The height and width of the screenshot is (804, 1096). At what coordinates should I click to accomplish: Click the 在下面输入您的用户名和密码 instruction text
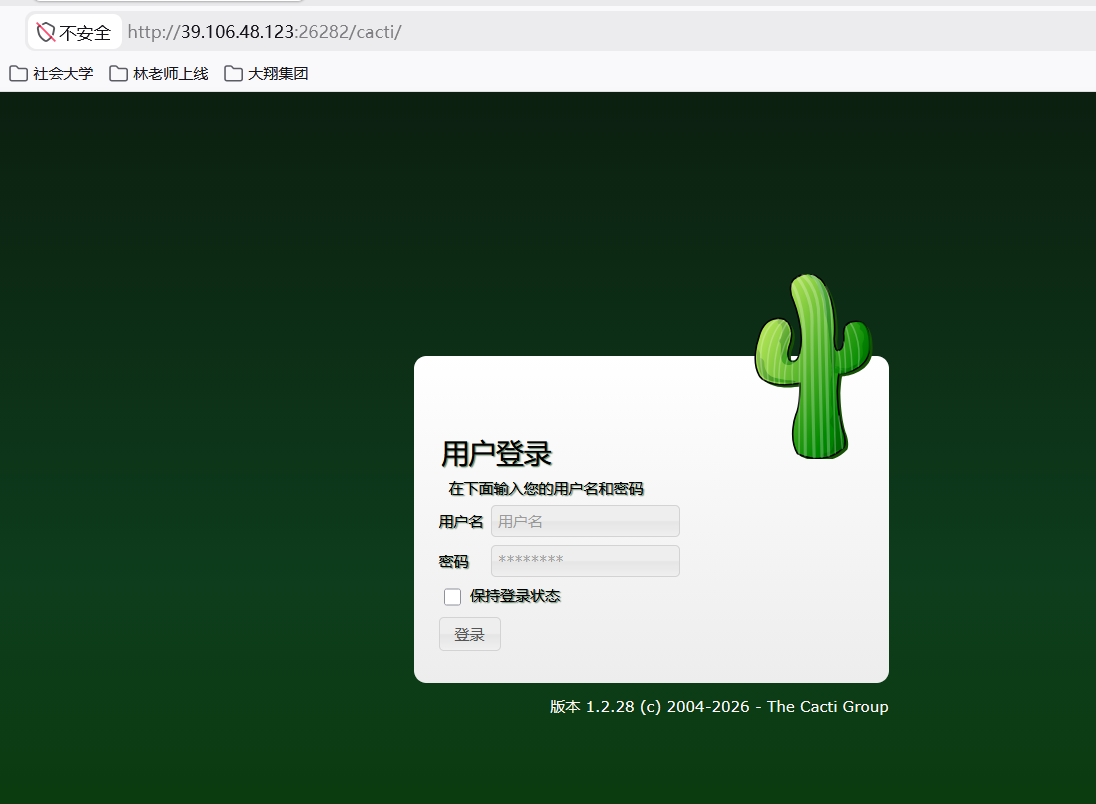pyautogui.click(x=546, y=489)
